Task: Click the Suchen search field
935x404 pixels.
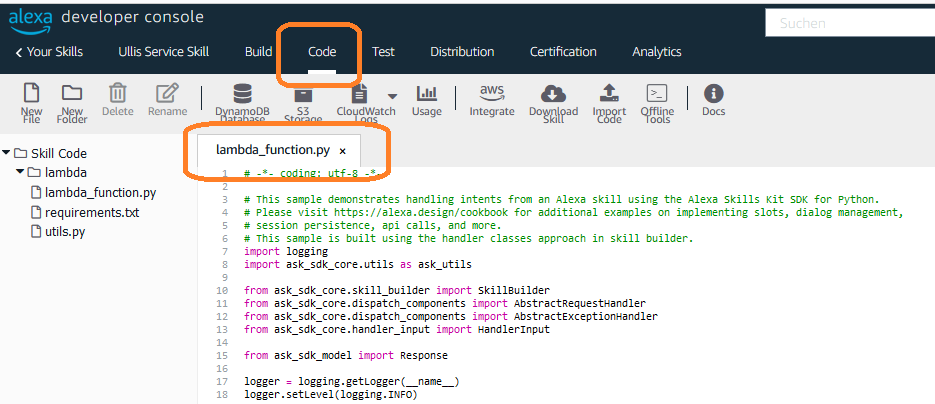Action: tap(850, 23)
